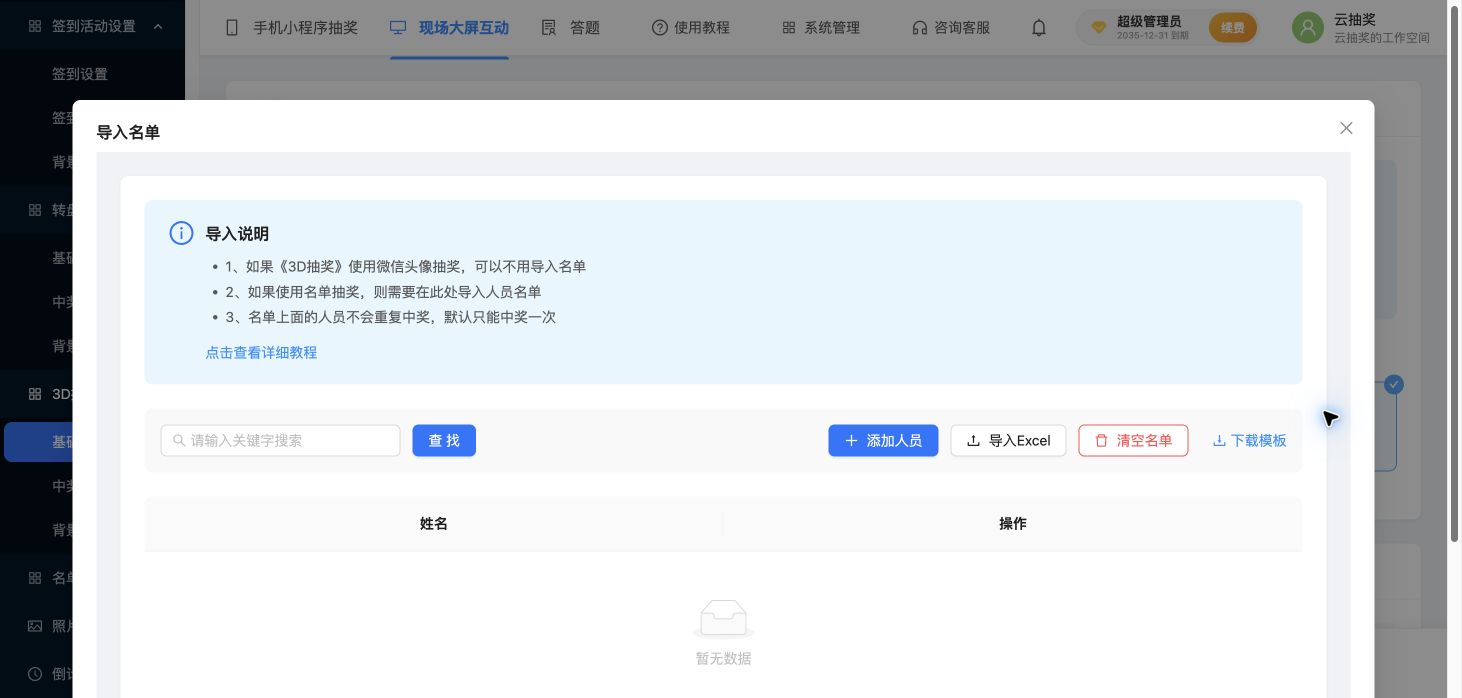Viewport: 1462px width, 698px height.
Task: Click the blue checkmark badge behind dialog
Action: [1394, 384]
